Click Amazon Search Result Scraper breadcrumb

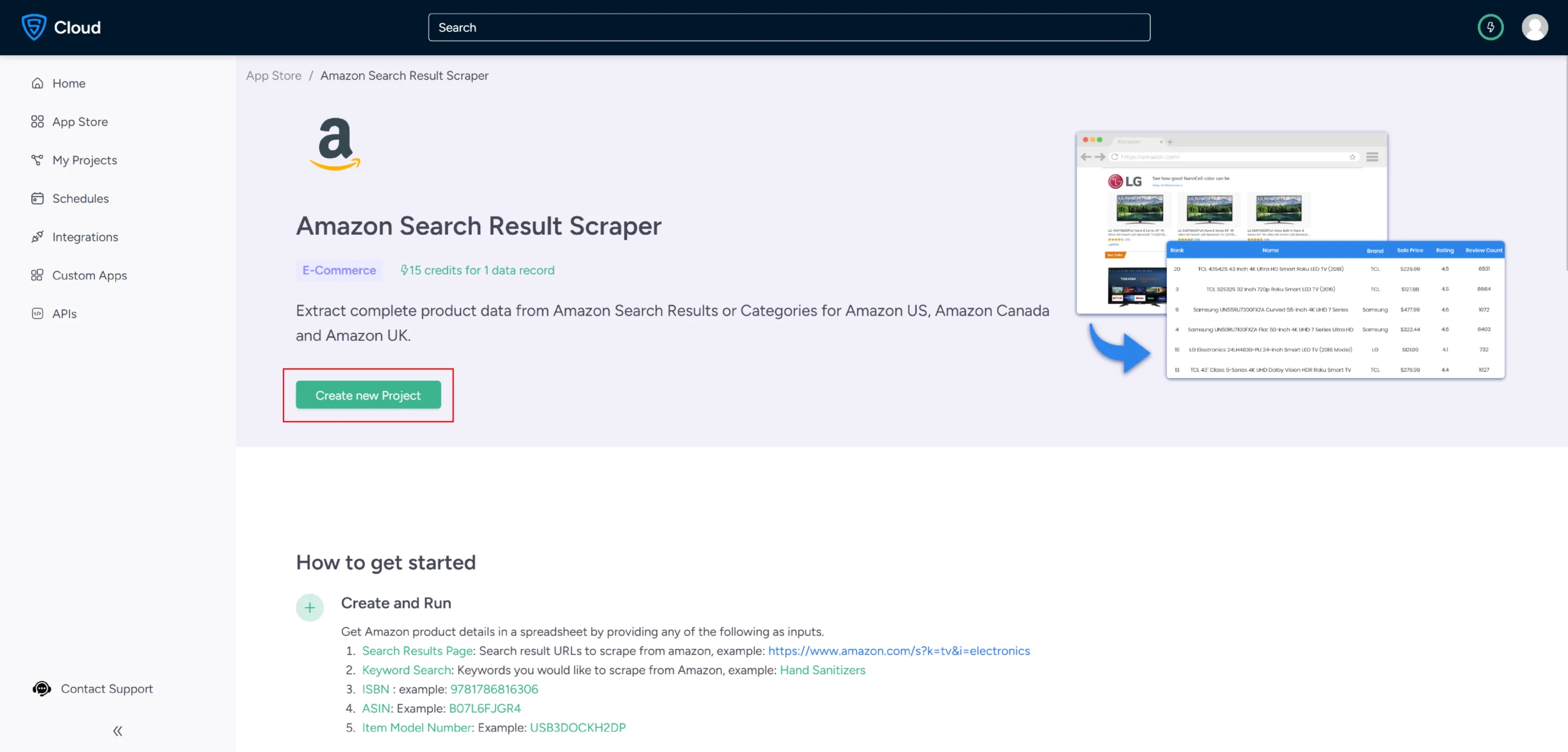pyautogui.click(x=404, y=75)
